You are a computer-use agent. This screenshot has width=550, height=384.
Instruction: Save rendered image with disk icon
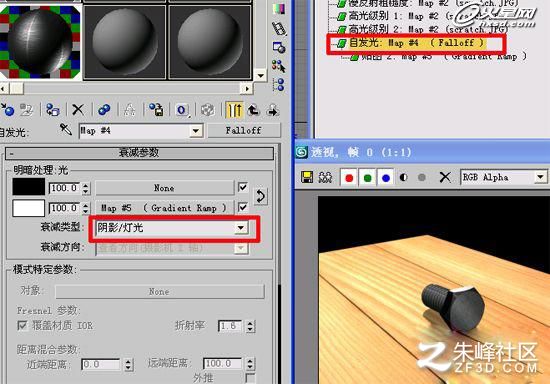point(307,177)
